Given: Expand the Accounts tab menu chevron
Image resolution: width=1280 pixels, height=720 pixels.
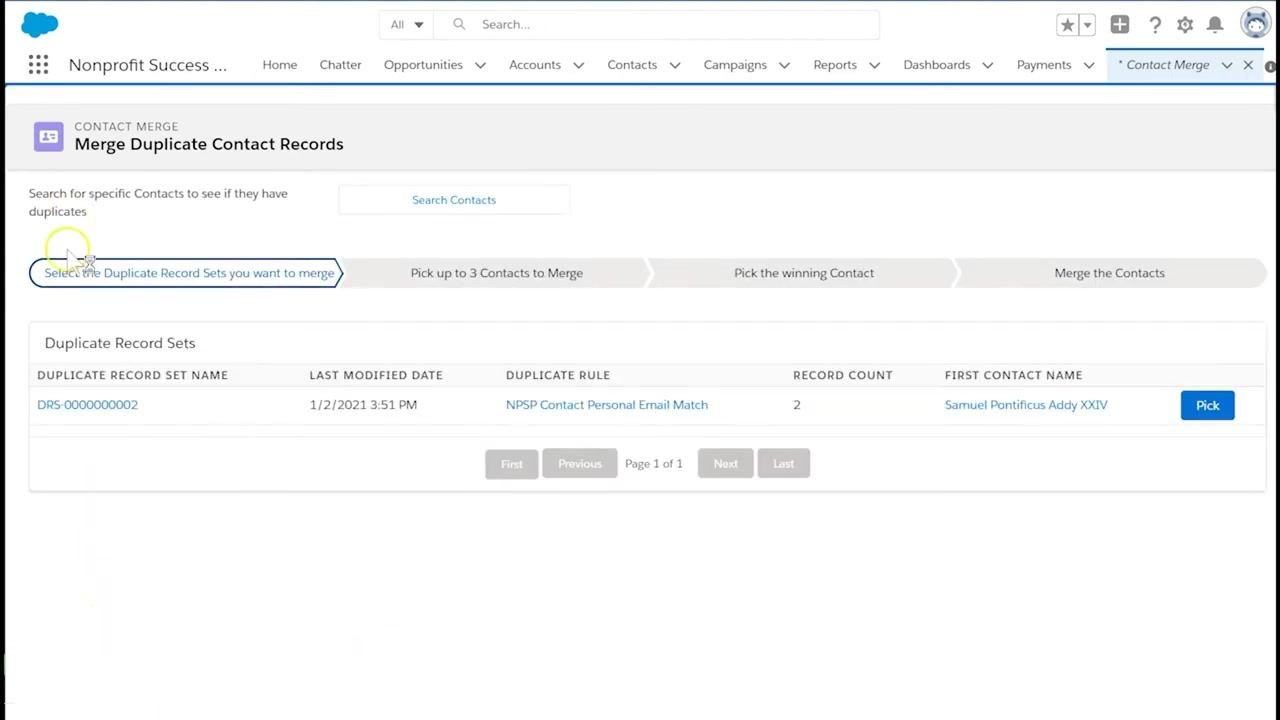Looking at the screenshot, I should click(578, 65).
